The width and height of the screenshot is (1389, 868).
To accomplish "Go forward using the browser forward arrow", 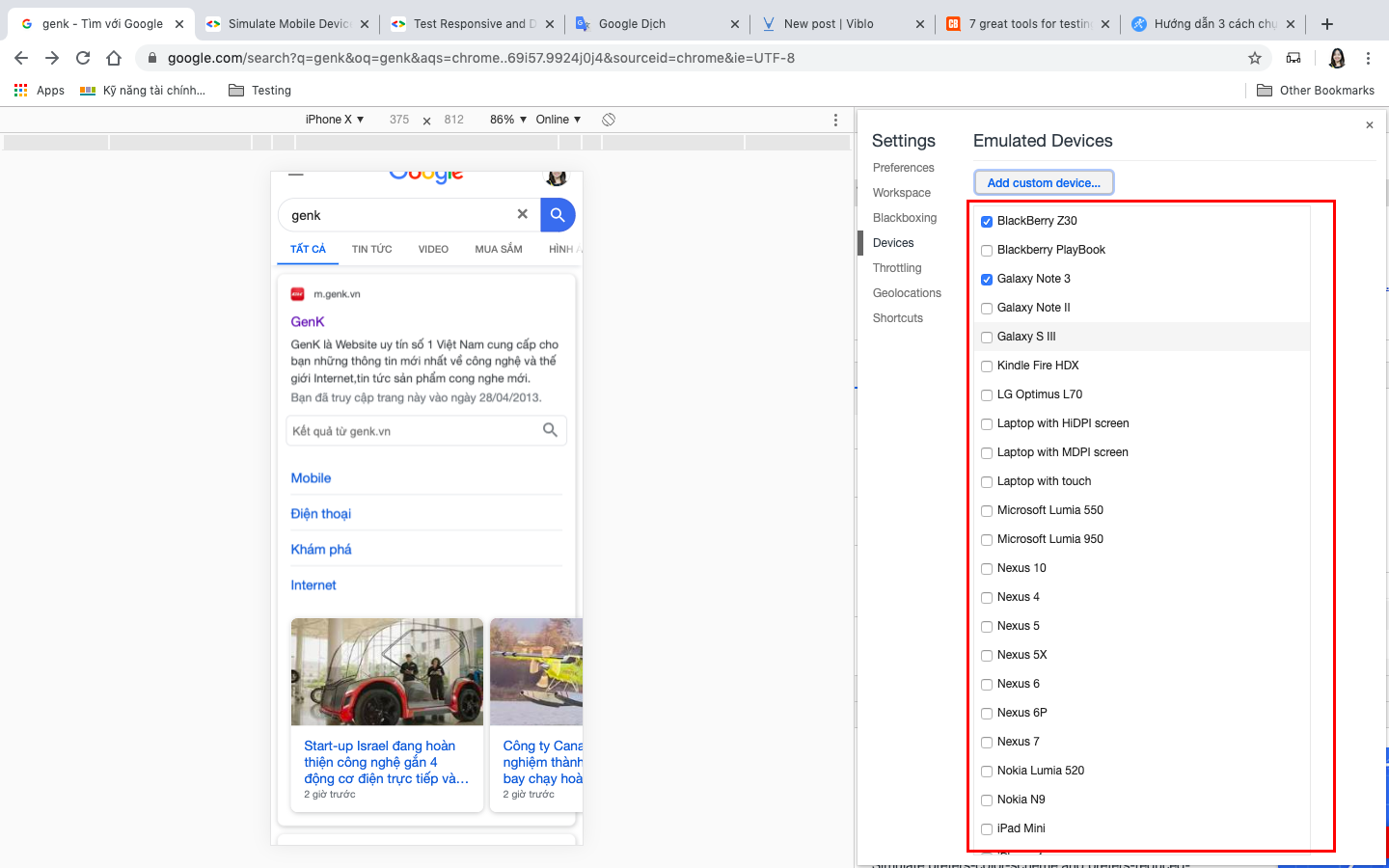I will point(52,58).
